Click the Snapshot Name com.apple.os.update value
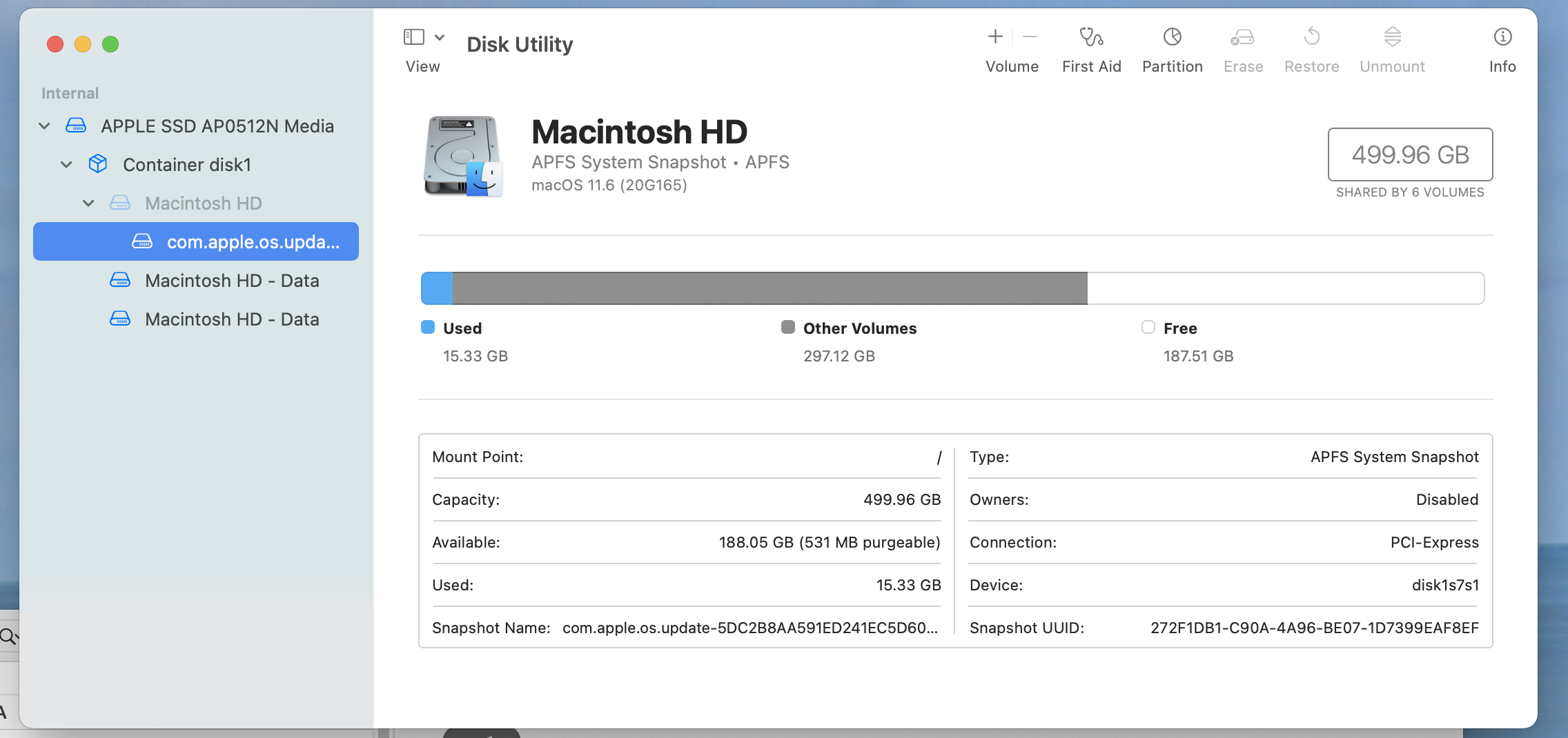Viewport: 1568px width, 738px height. (750, 628)
